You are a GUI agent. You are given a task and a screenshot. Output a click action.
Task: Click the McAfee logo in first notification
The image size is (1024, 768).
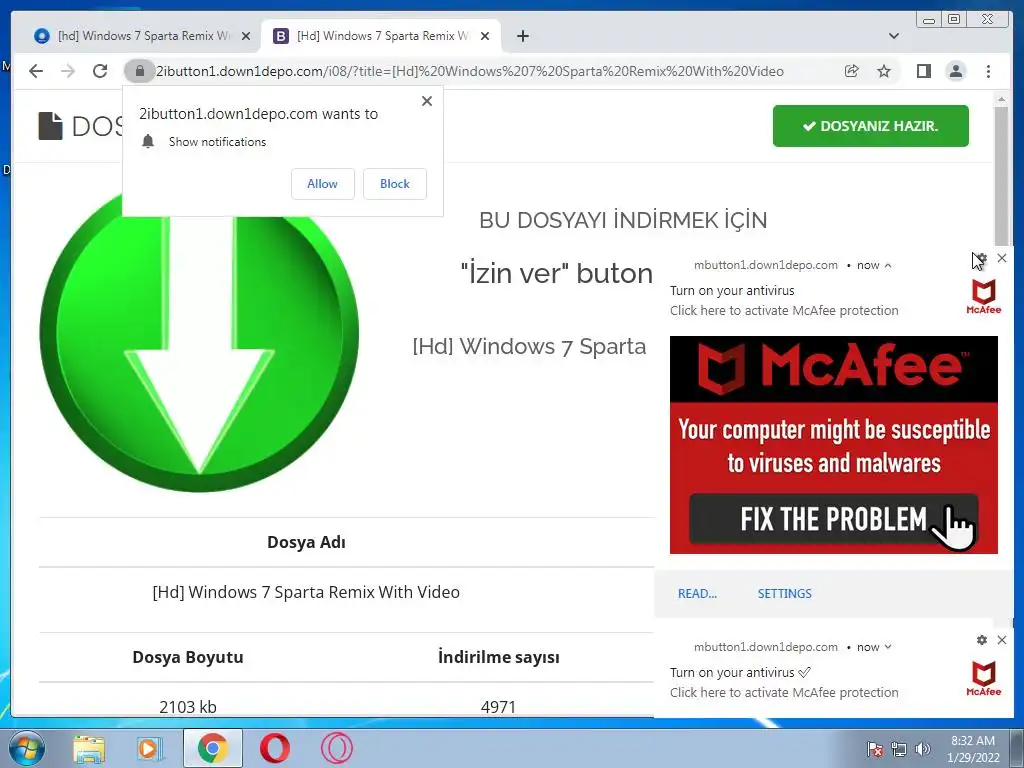(x=984, y=297)
